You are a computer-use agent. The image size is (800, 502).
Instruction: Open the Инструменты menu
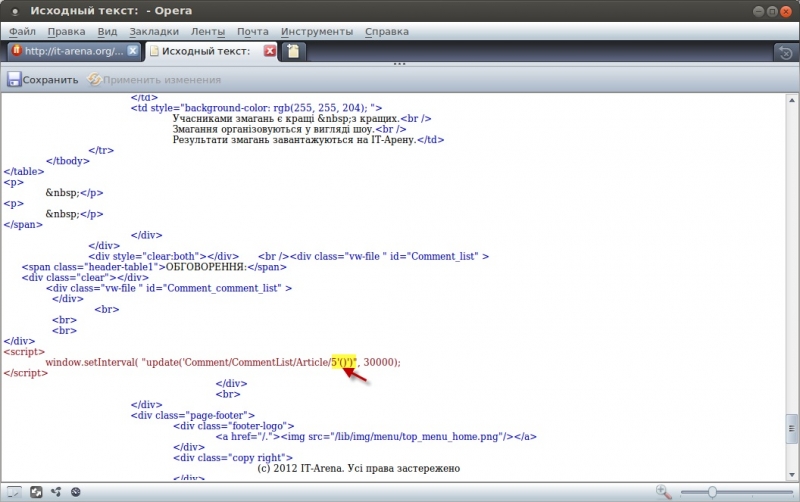317,32
